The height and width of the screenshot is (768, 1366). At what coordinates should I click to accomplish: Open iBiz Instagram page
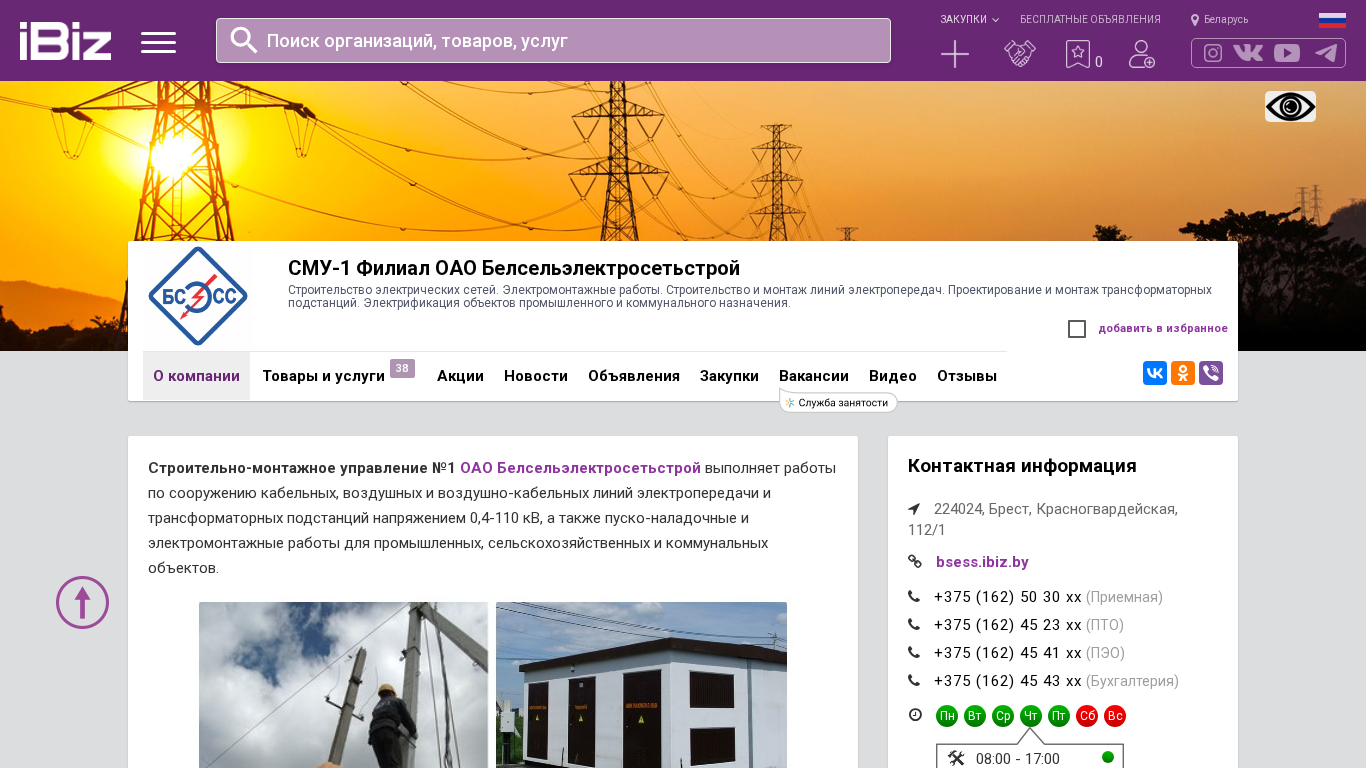(1213, 53)
